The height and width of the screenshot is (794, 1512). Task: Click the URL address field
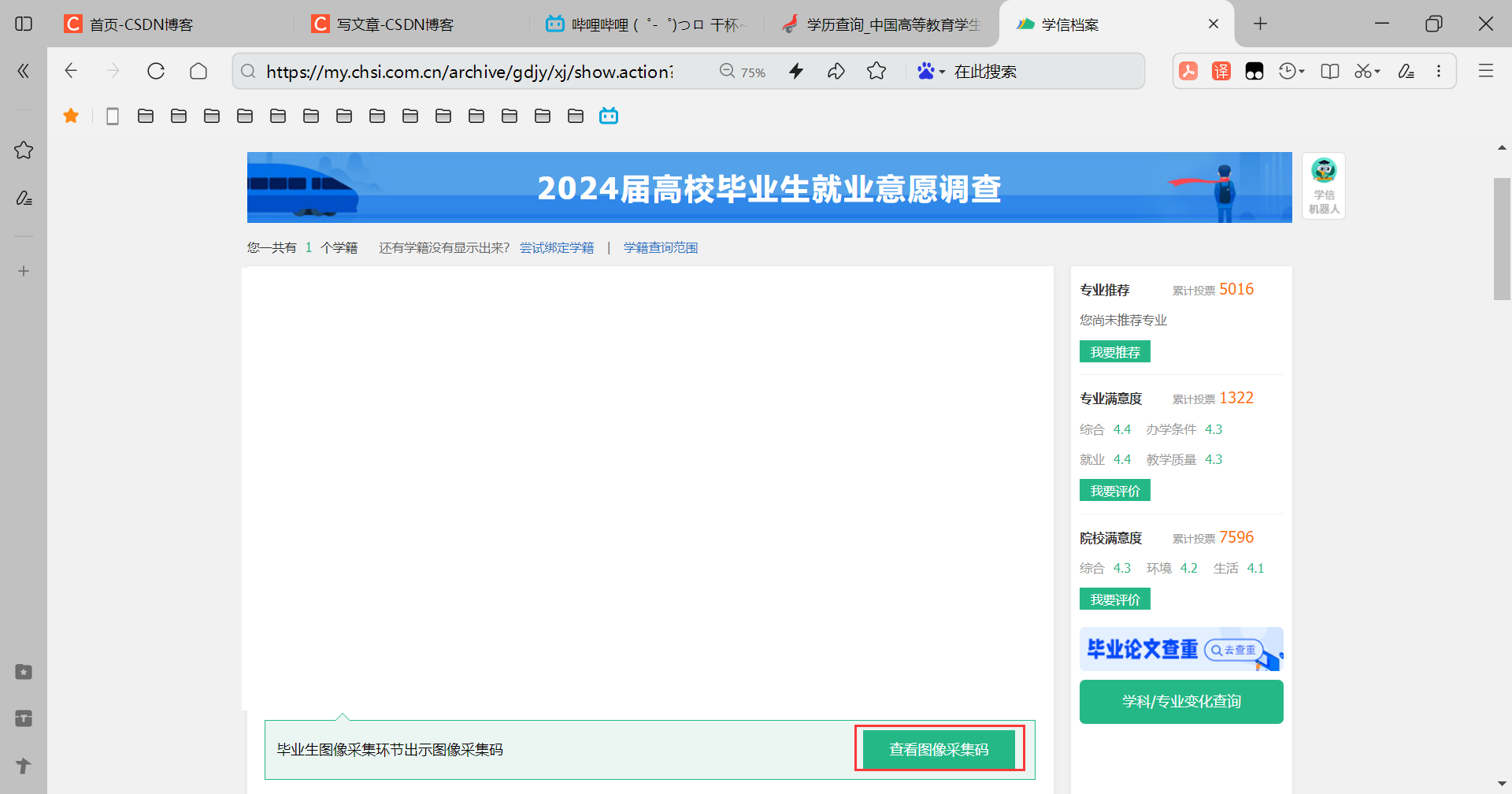469,72
